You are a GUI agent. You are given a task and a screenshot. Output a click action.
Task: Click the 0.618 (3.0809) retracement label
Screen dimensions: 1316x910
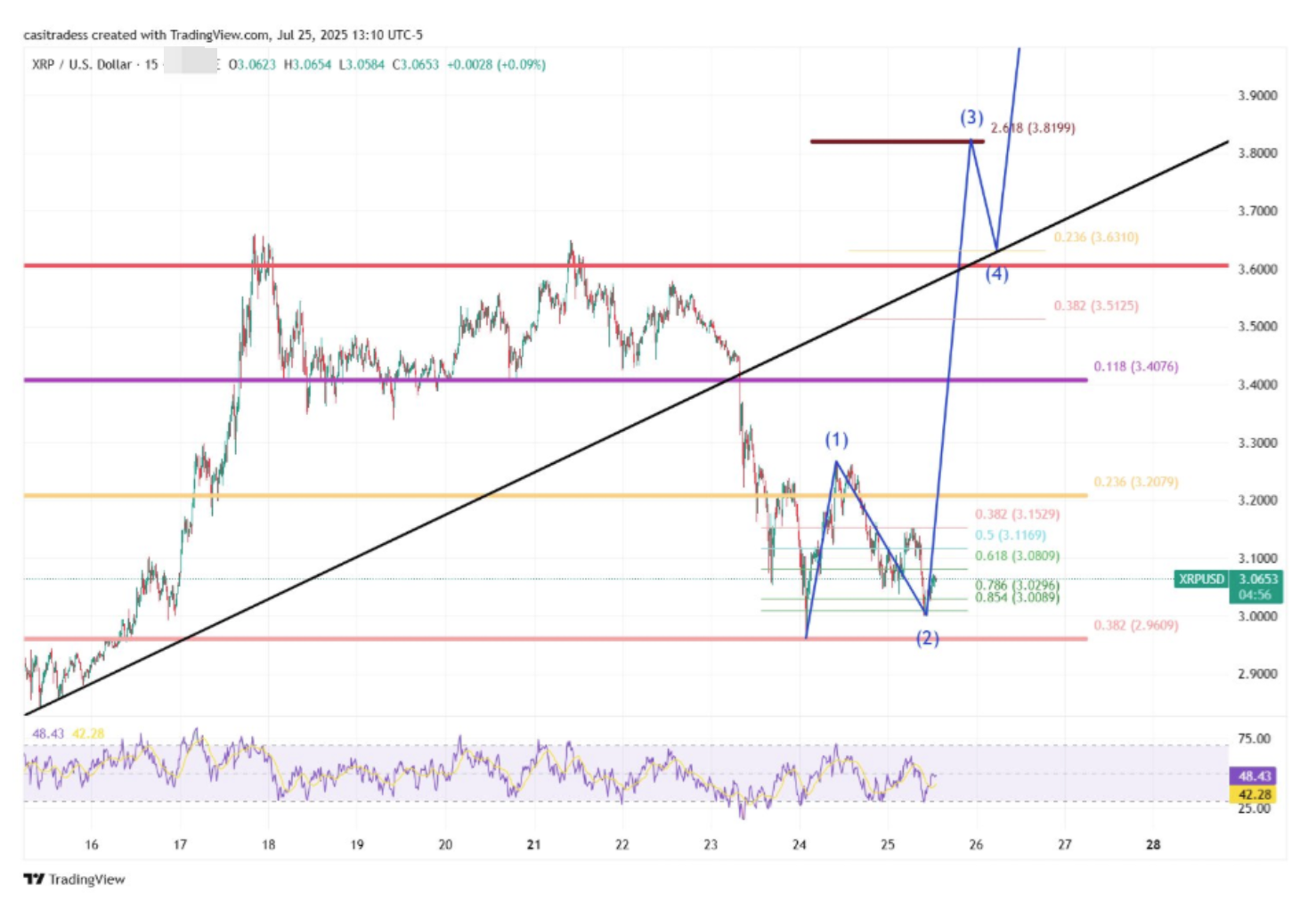click(1017, 556)
